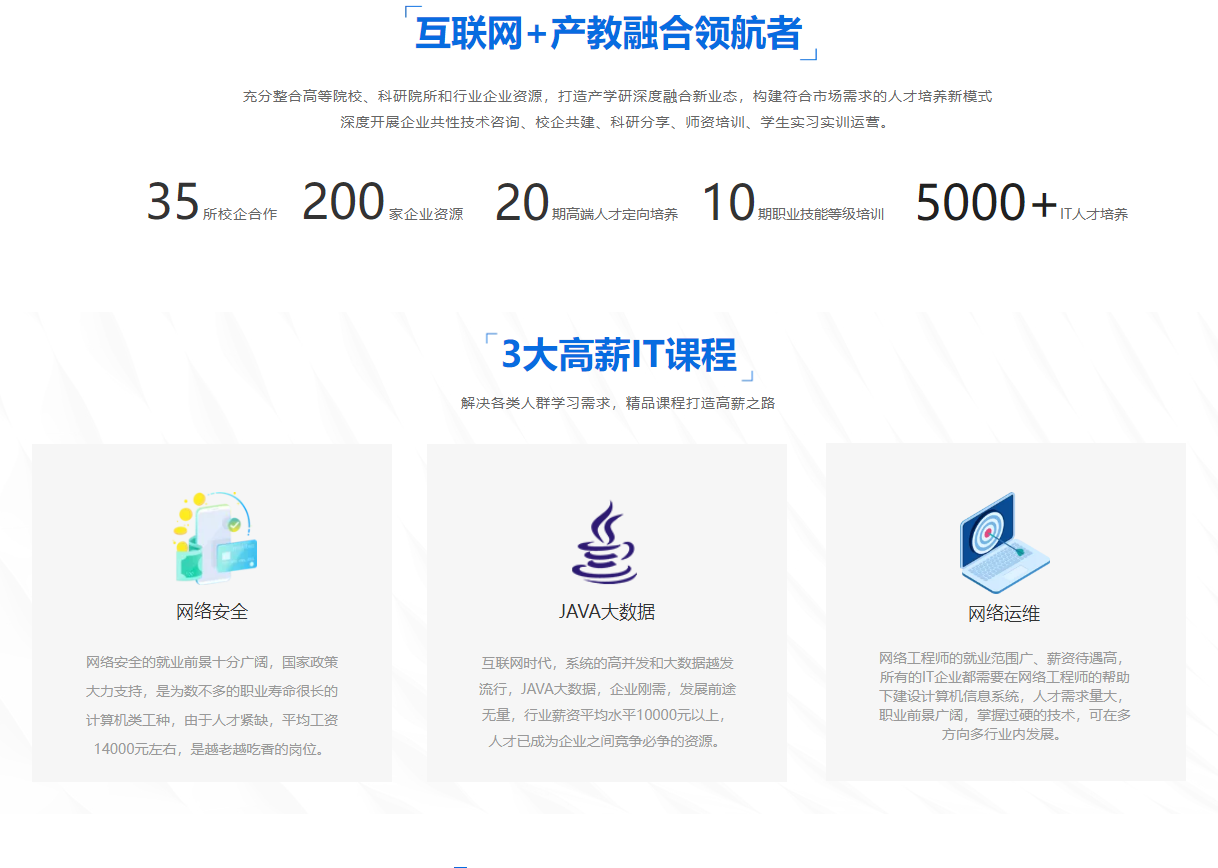Click the JAVA大数据 course description text

point(607,702)
